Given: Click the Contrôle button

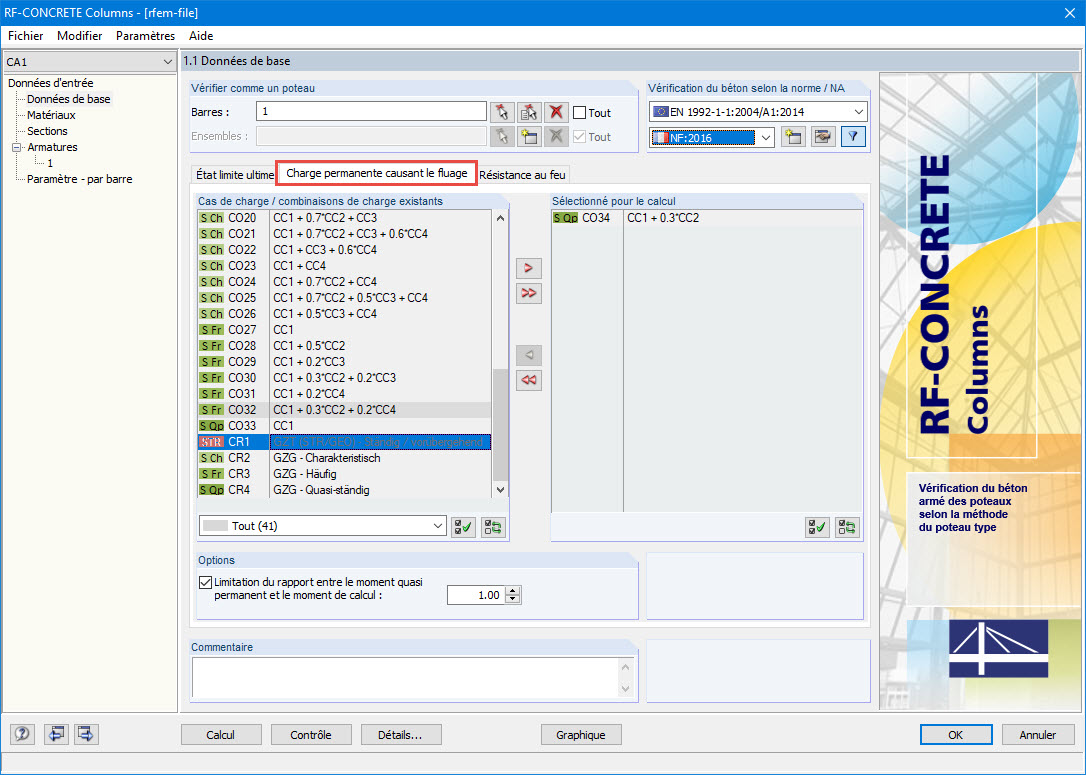Looking at the screenshot, I should (x=311, y=735).
